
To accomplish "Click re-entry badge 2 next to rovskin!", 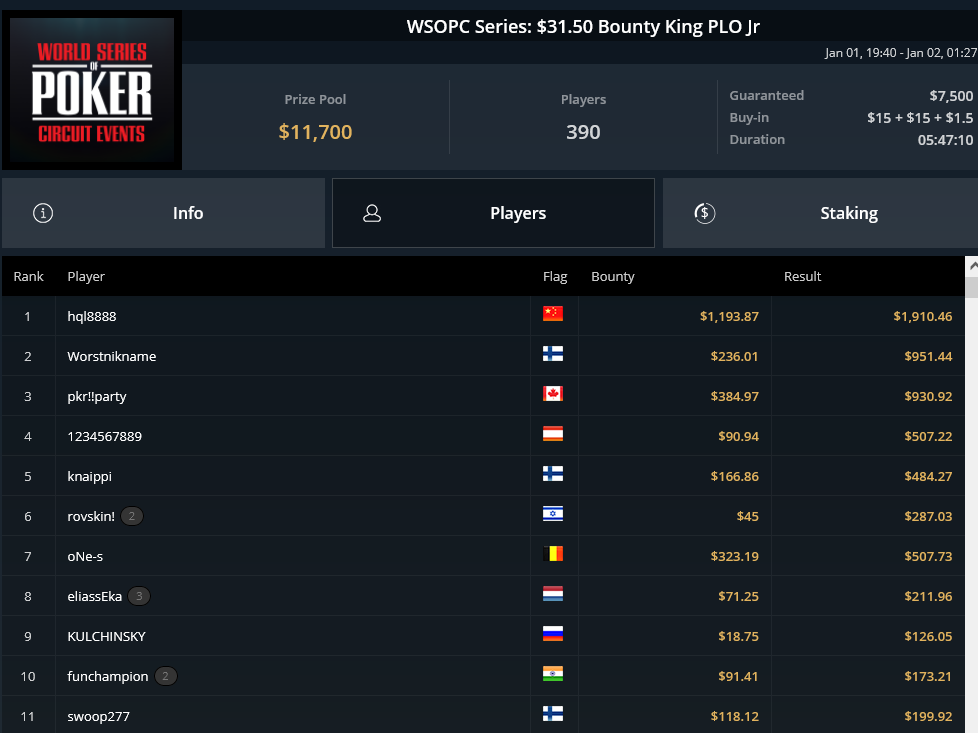I will pyautogui.click(x=132, y=517).
